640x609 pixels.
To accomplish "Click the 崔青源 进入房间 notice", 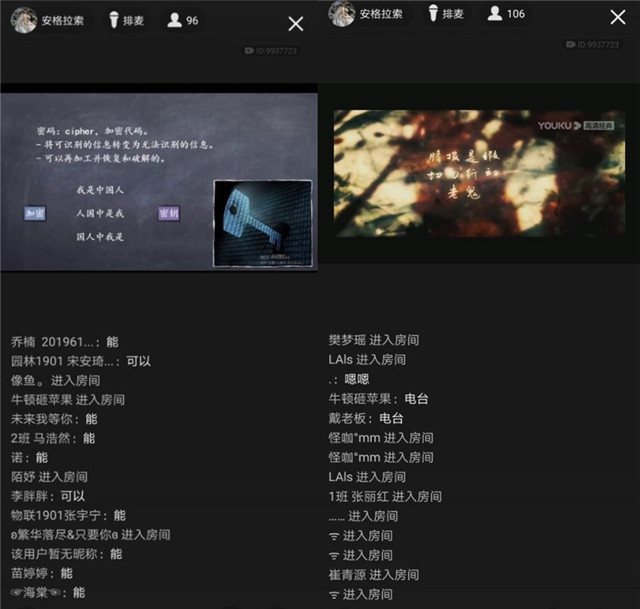I will coord(374,575).
